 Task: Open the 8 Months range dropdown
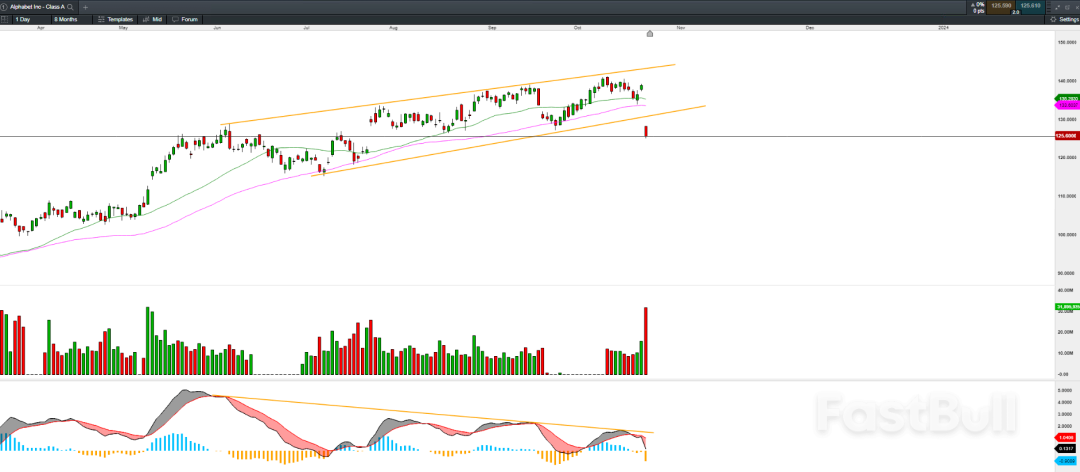[x=69, y=19]
